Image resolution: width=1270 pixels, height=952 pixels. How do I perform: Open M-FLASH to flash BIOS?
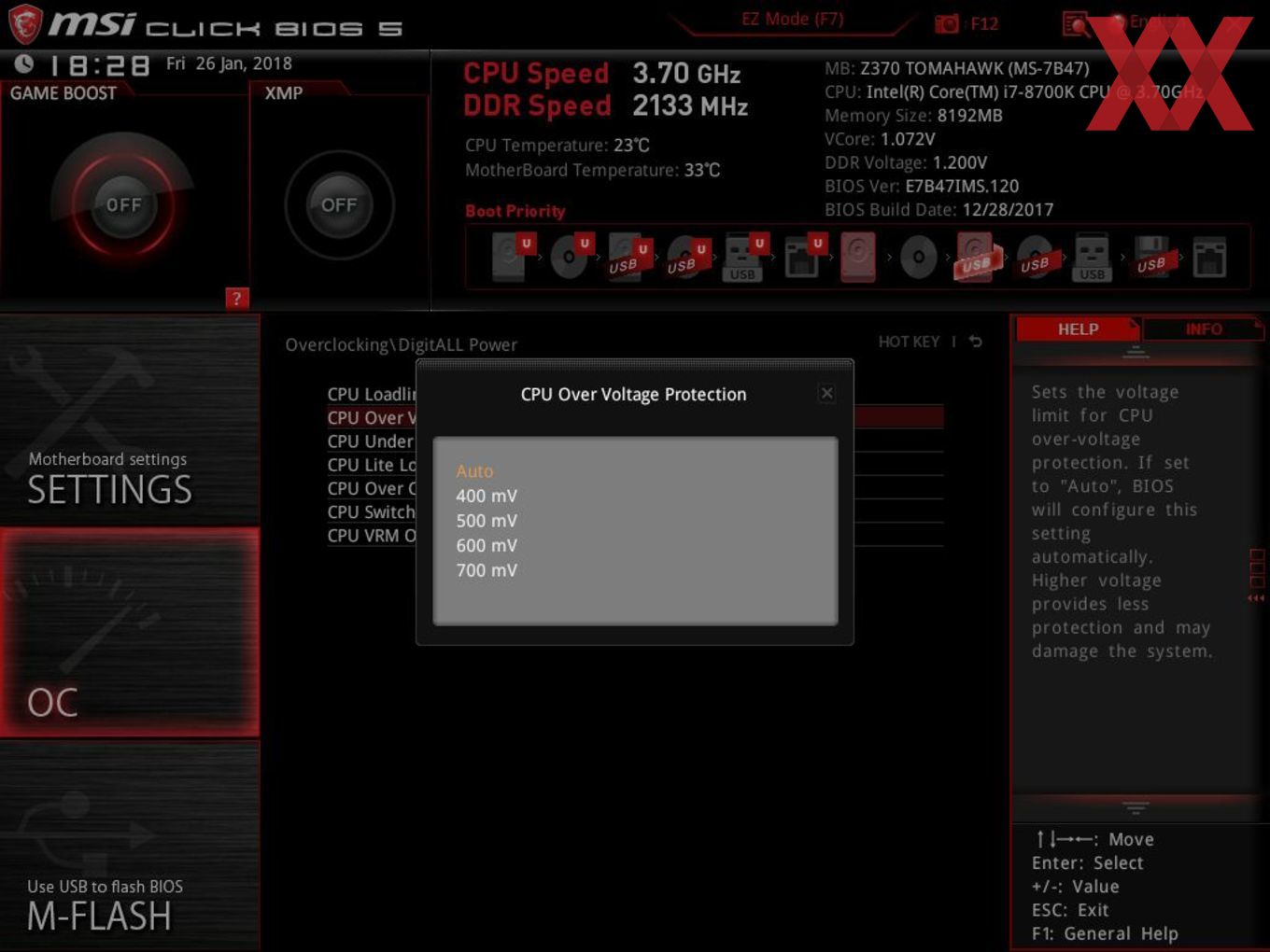[x=130, y=845]
